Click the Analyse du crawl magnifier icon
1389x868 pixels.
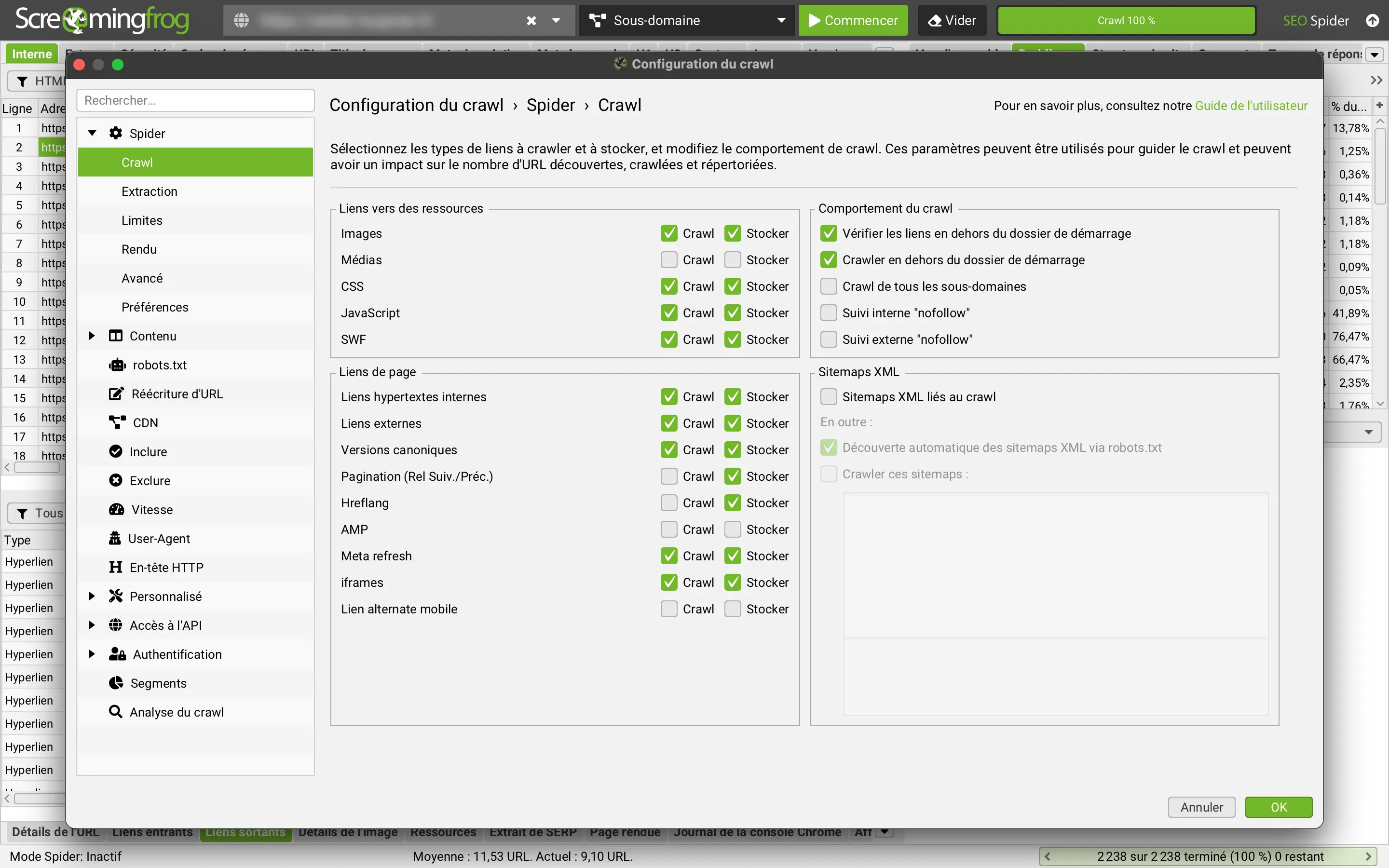[x=116, y=712]
